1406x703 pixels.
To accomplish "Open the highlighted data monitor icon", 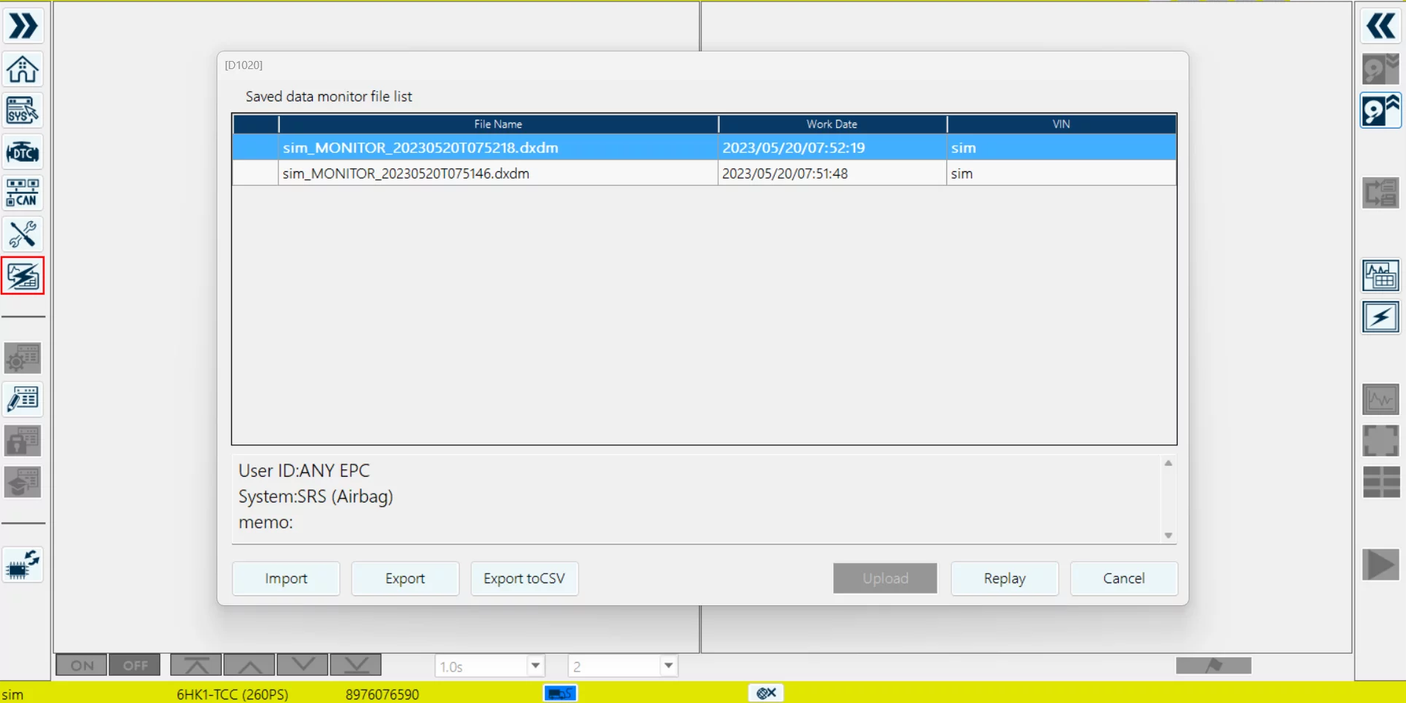I will (x=21, y=276).
